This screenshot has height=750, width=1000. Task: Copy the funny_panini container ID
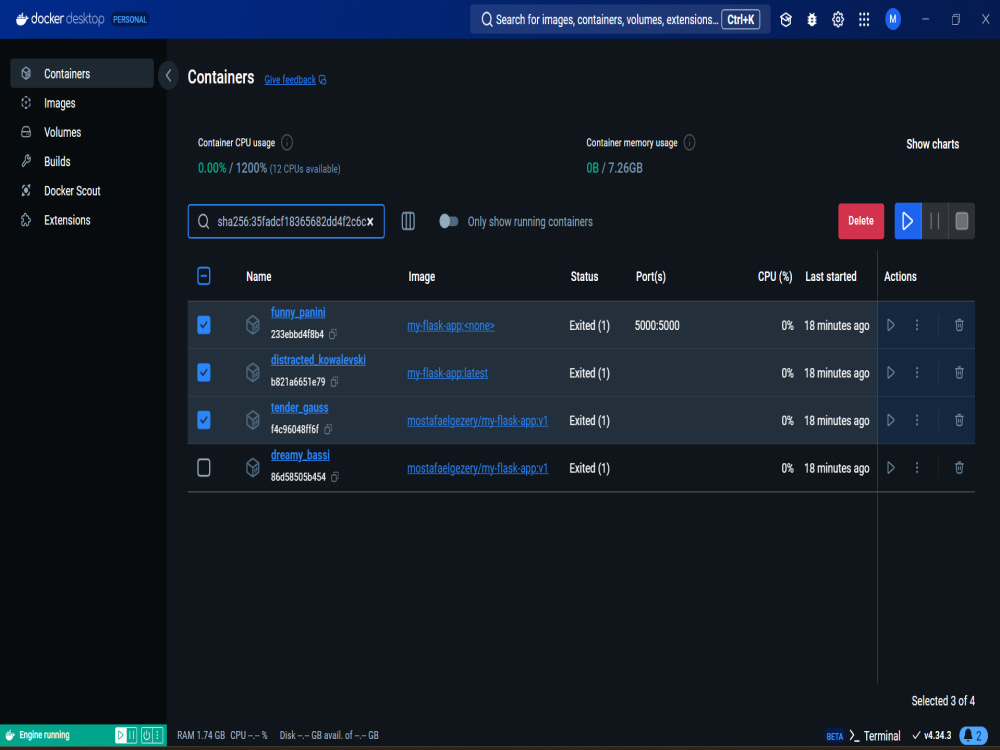pos(333,334)
